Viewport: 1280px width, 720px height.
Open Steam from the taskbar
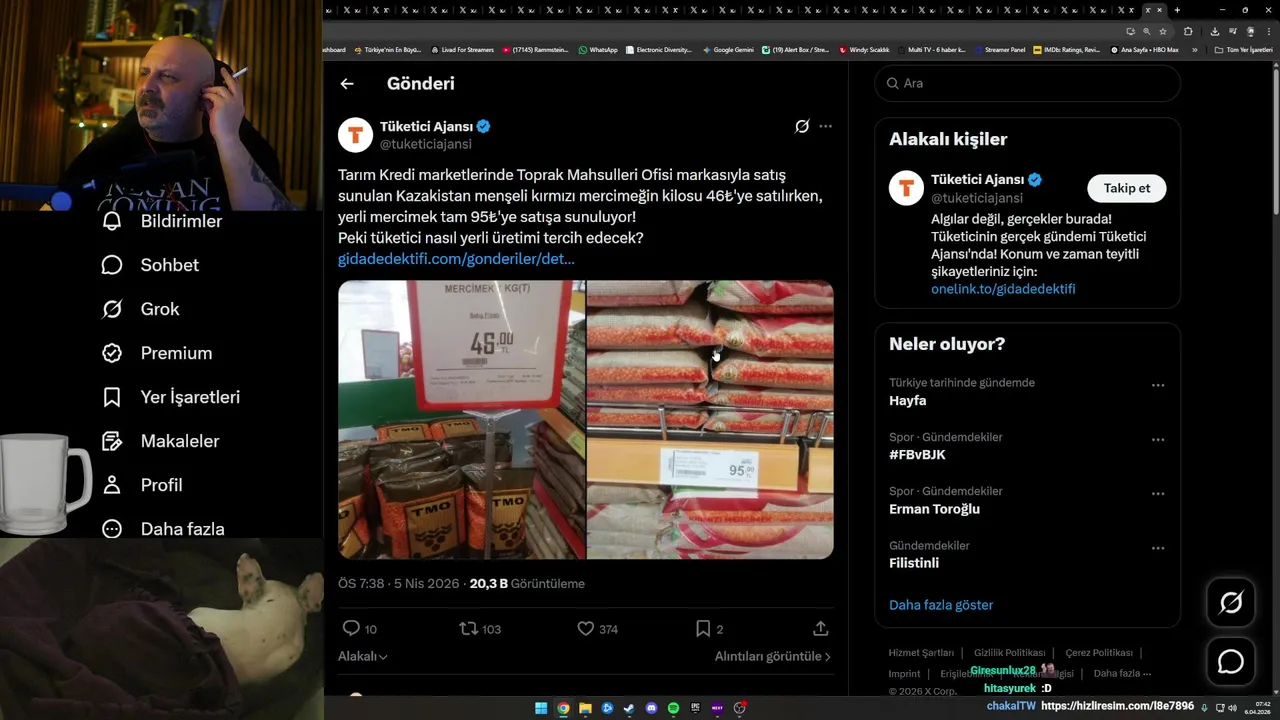pyautogui.click(x=629, y=708)
